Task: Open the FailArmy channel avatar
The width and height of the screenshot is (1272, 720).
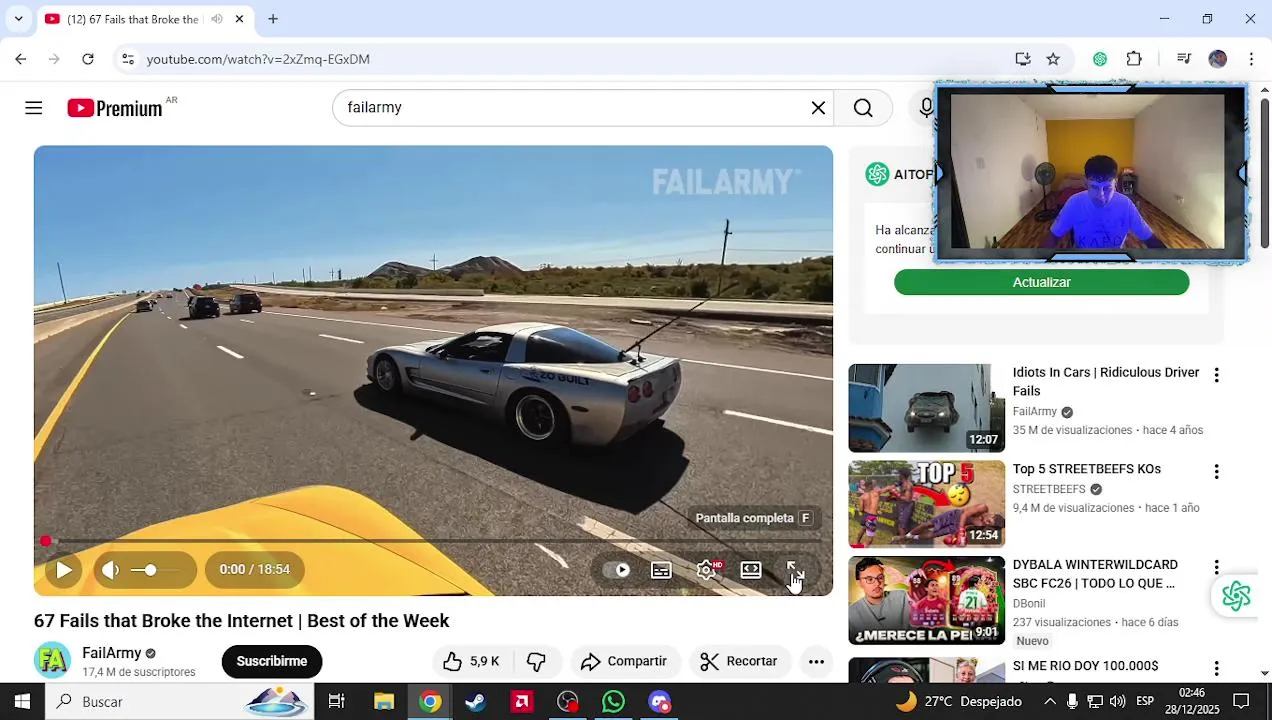Action: pyautogui.click(x=52, y=660)
